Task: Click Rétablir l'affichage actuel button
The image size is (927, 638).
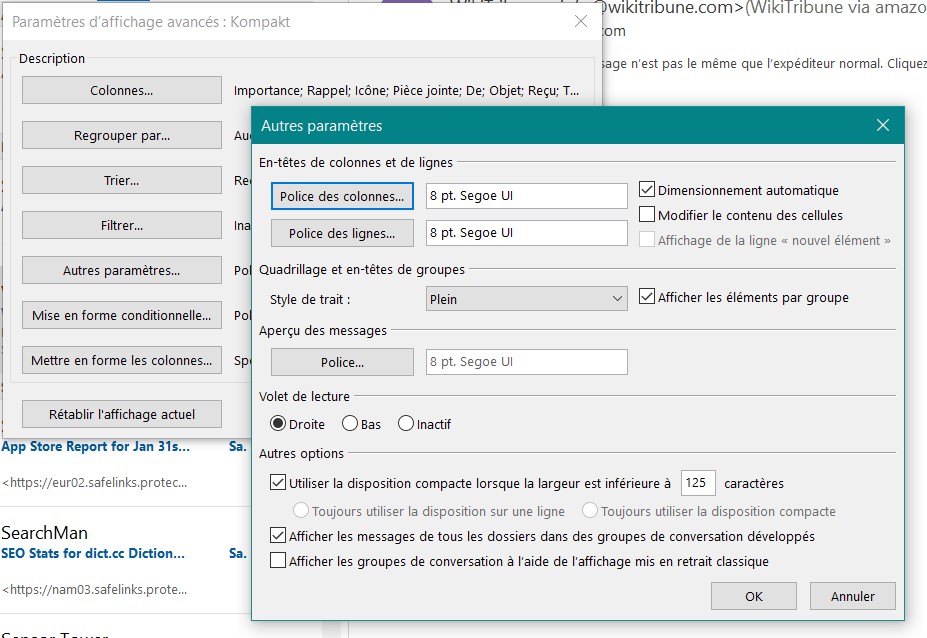Action: (121, 414)
